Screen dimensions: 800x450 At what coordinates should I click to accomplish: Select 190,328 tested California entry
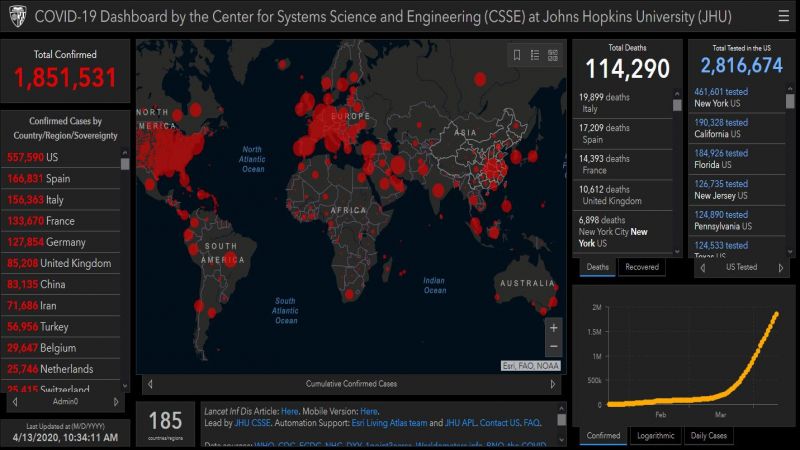pyautogui.click(x=737, y=128)
